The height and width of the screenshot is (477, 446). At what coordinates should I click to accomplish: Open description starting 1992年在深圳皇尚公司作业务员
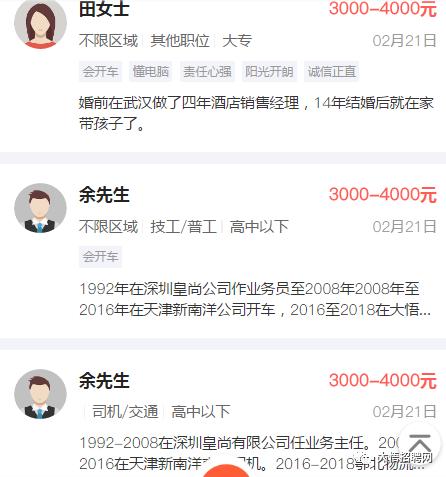coord(255,299)
